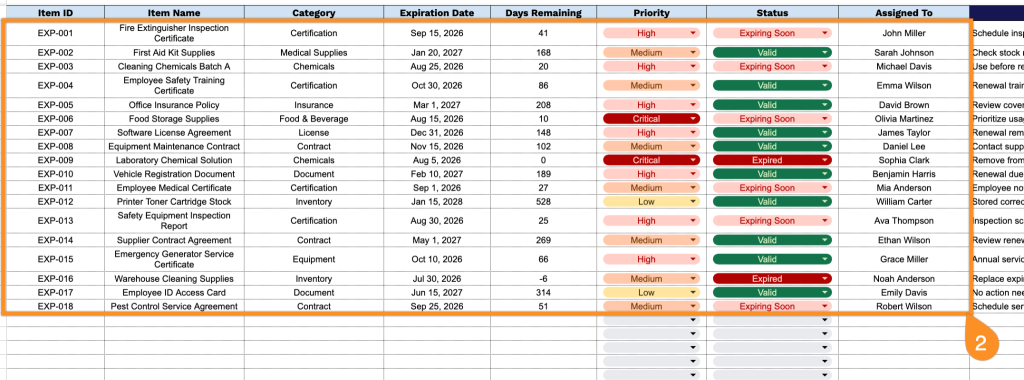Open Low priority dropdown for EXP-012
Image resolution: width=1024 pixels, height=380 pixels.
pos(651,201)
